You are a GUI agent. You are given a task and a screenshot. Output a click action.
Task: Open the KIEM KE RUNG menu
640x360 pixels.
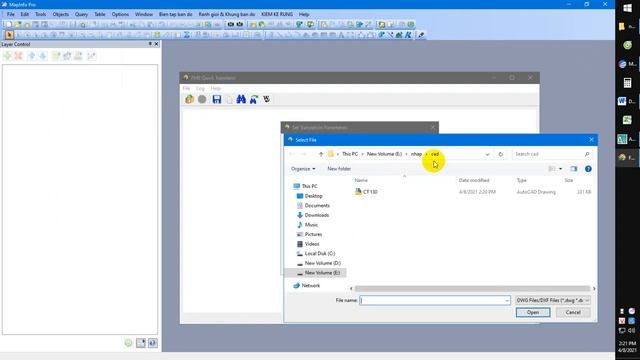[x=277, y=14]
